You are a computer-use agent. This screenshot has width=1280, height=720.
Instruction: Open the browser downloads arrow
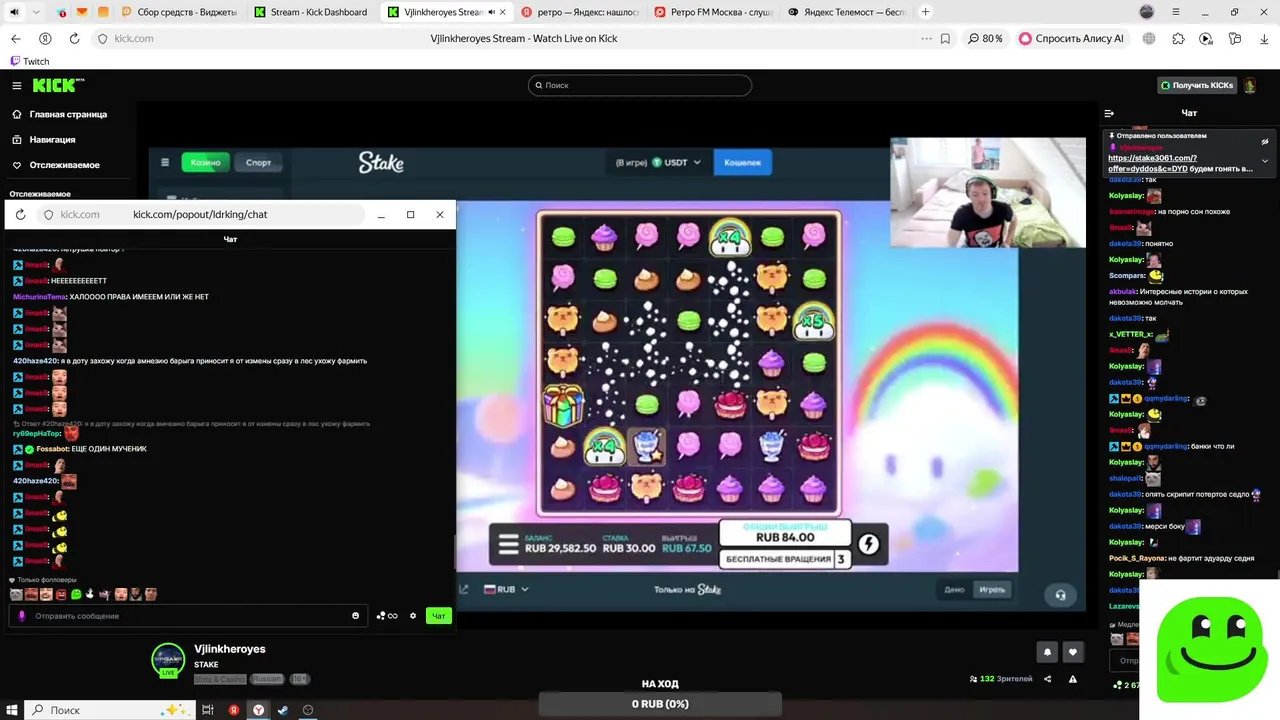point(1264,38)
